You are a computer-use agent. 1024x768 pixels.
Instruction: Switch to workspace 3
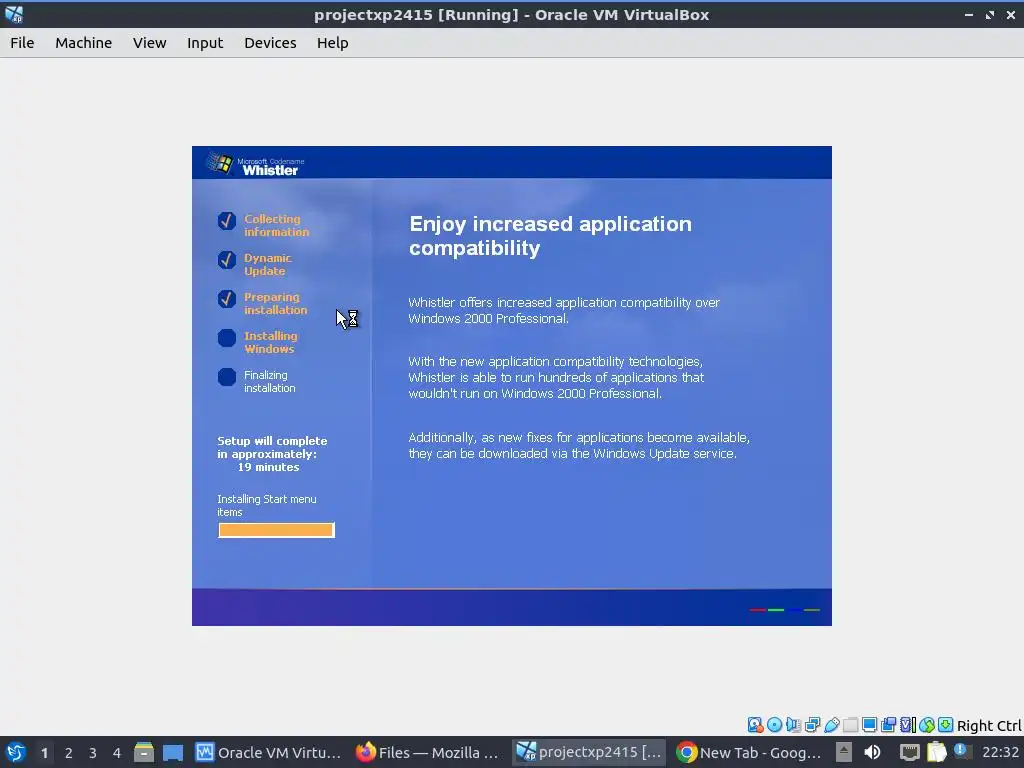(x=93, y=753)
